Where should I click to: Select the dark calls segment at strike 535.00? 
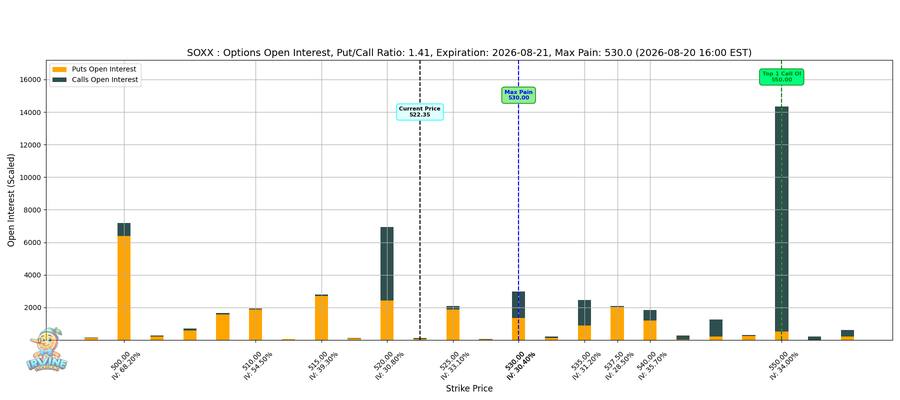584,313
